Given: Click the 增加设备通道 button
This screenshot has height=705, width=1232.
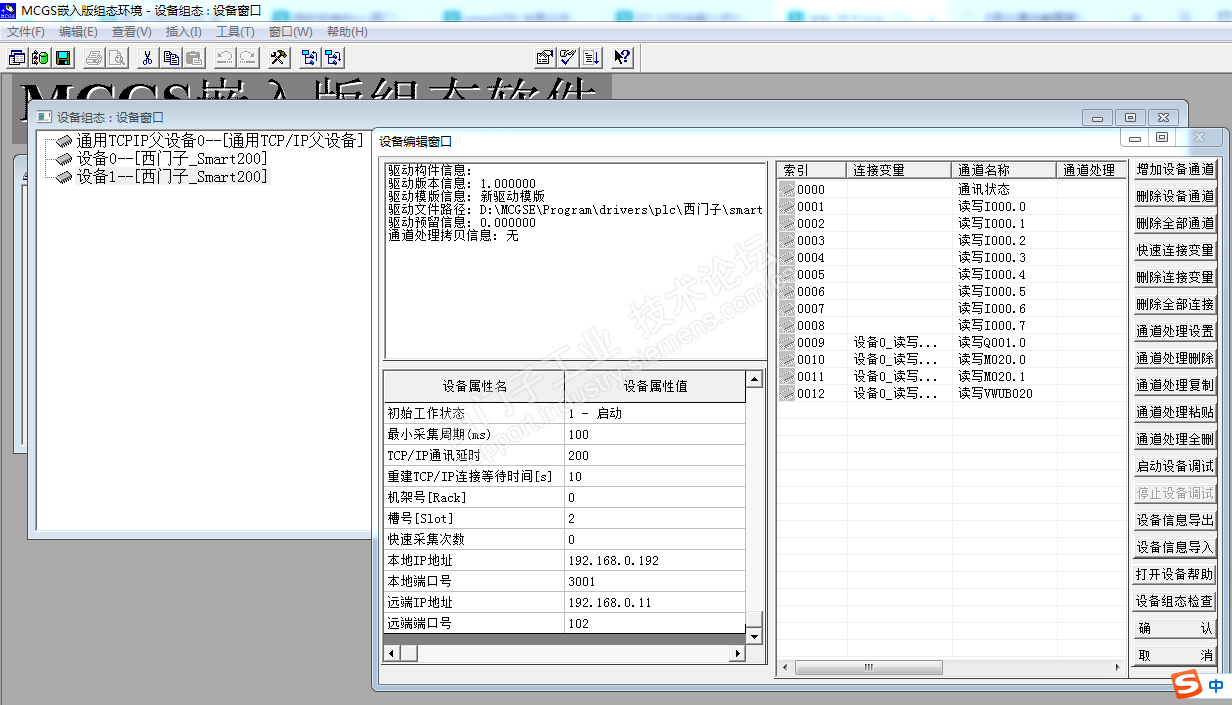Looking at the screenshot, I should coord(1175,169).
